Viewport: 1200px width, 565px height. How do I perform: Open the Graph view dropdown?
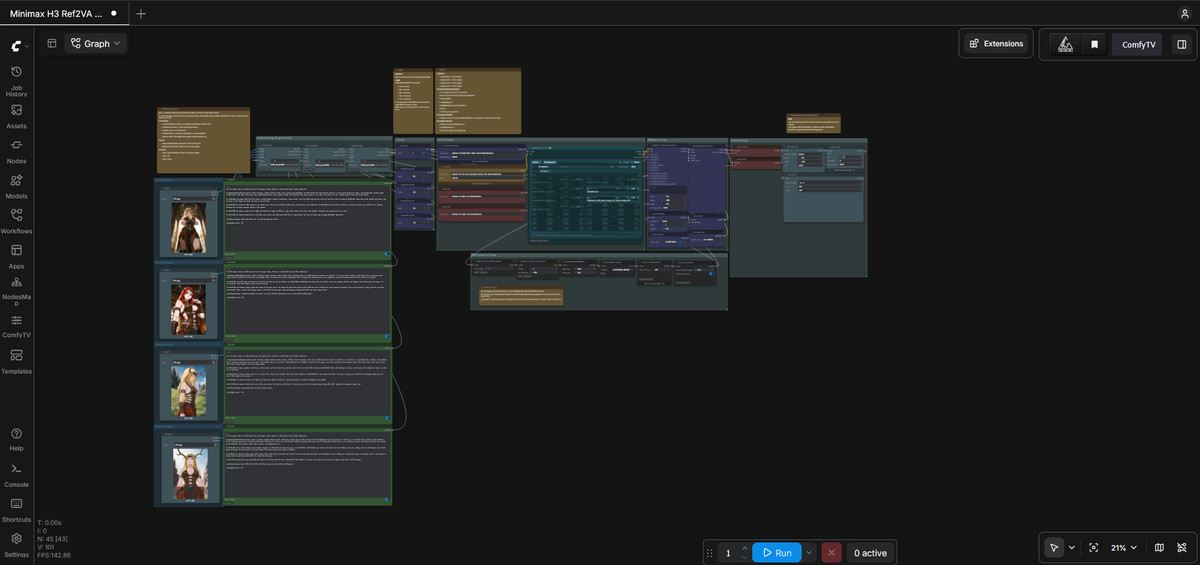coord(96,43)
